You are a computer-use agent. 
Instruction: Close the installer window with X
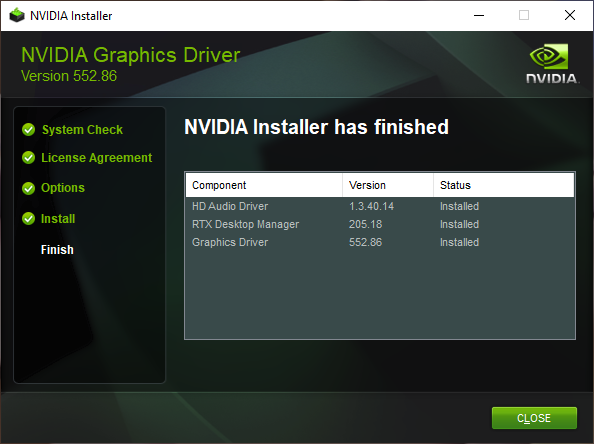click(x=570, y=16)
